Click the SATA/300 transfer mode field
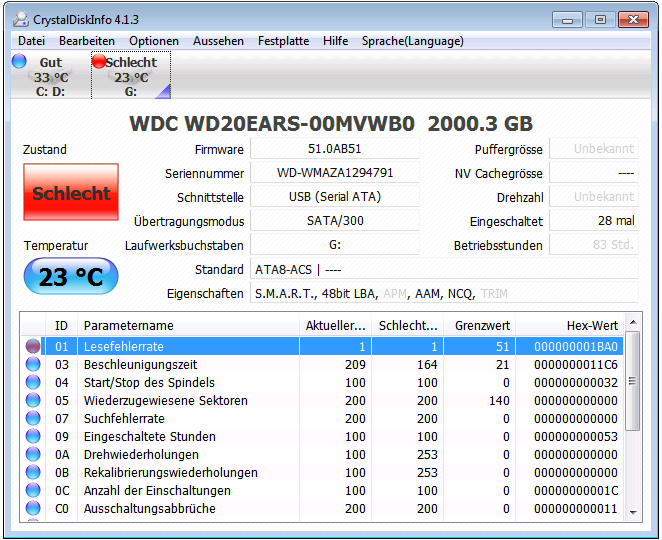Viewport: 662px width, 540px height. [x=335, y=221]
